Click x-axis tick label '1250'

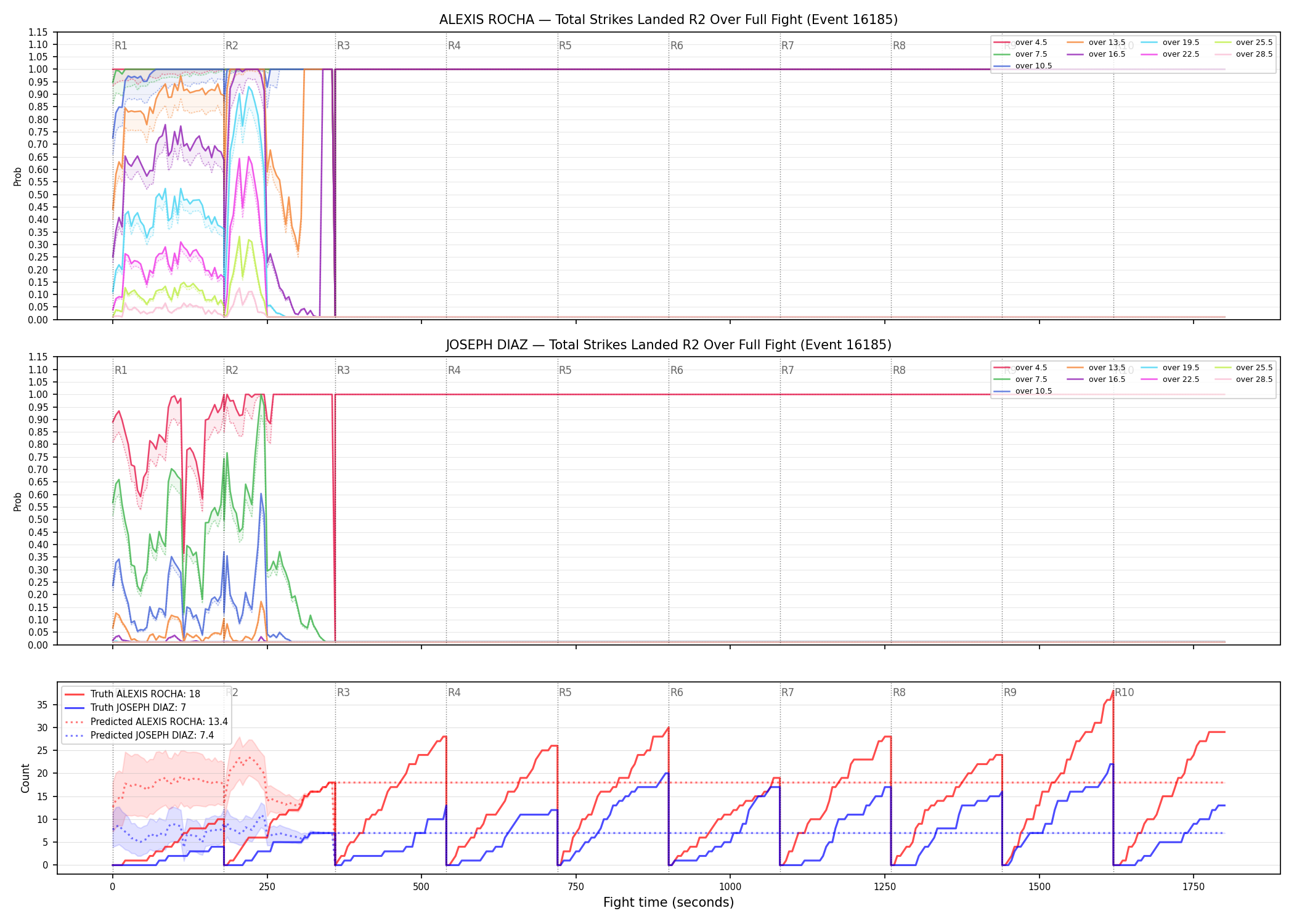click(885, 887)
